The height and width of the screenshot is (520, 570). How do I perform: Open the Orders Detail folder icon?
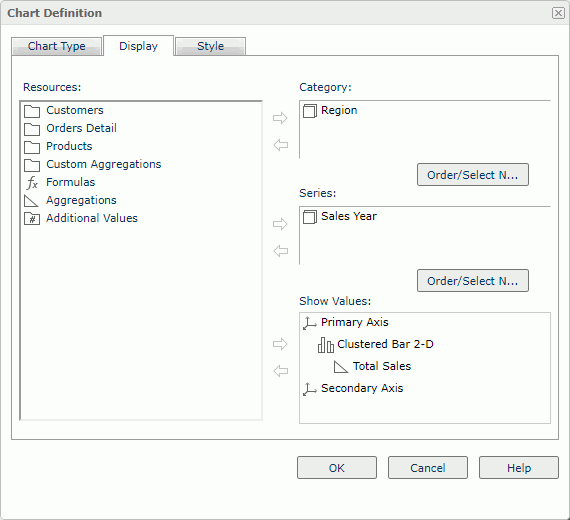(32, 129)
